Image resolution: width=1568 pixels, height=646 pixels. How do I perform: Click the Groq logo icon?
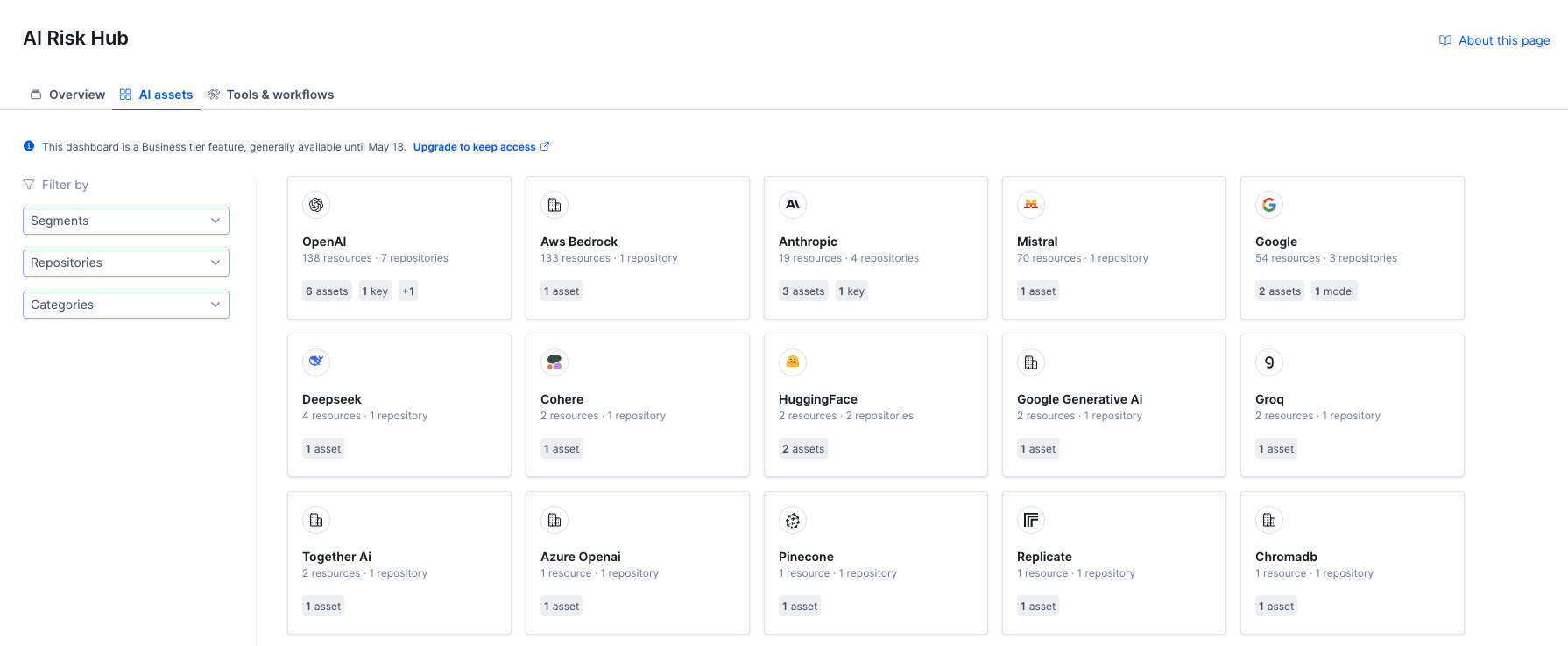pos(1269,362)
